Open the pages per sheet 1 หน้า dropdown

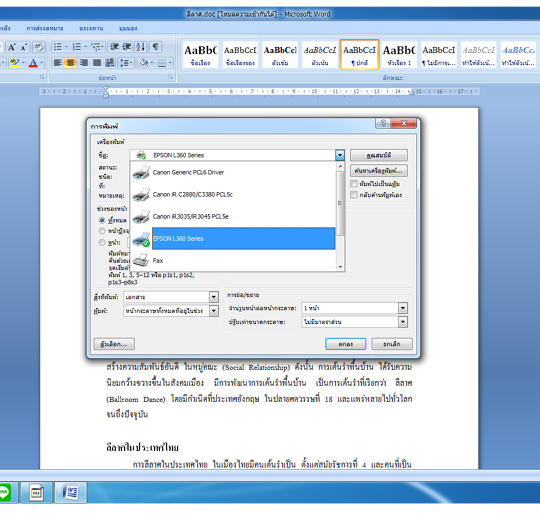[403, 308]
